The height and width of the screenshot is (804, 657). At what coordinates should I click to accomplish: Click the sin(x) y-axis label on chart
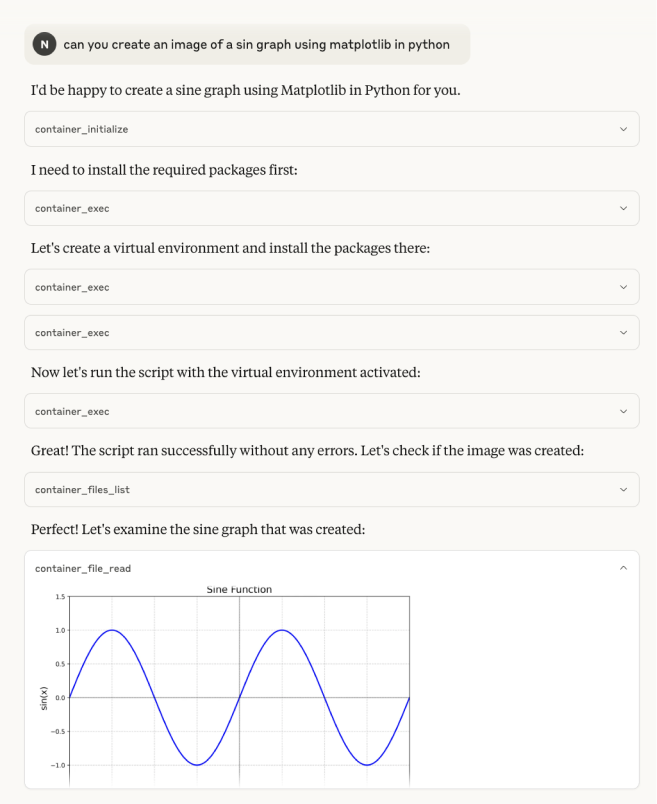pos(44,696)
